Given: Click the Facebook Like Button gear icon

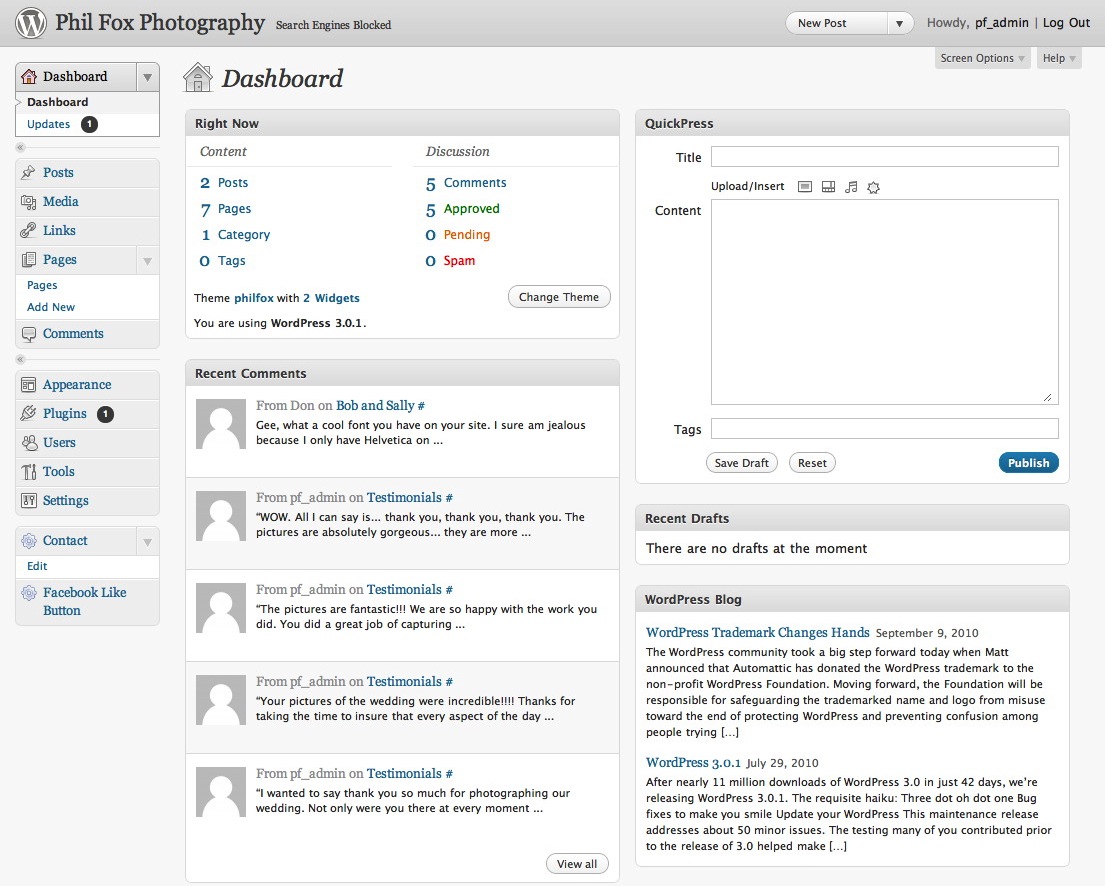Looking at the screenshot, I should pos(28,593).
